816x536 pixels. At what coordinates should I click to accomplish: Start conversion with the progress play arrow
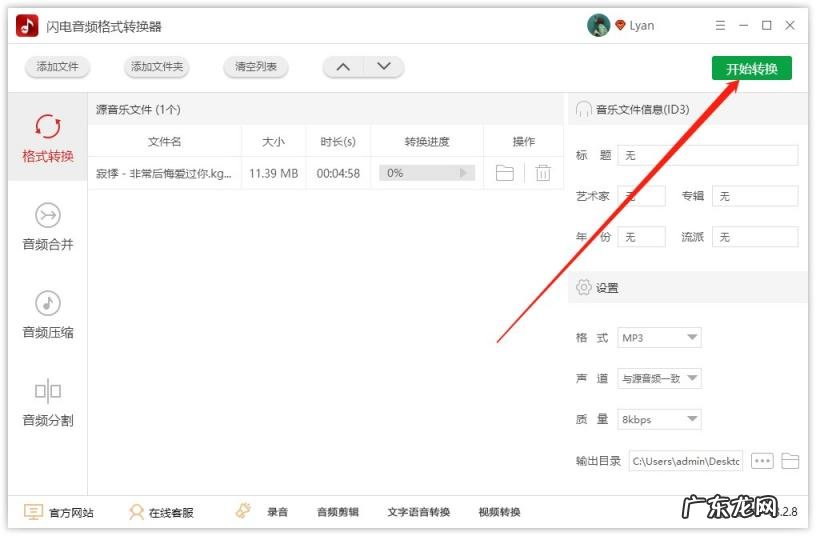tap(463, 173)
